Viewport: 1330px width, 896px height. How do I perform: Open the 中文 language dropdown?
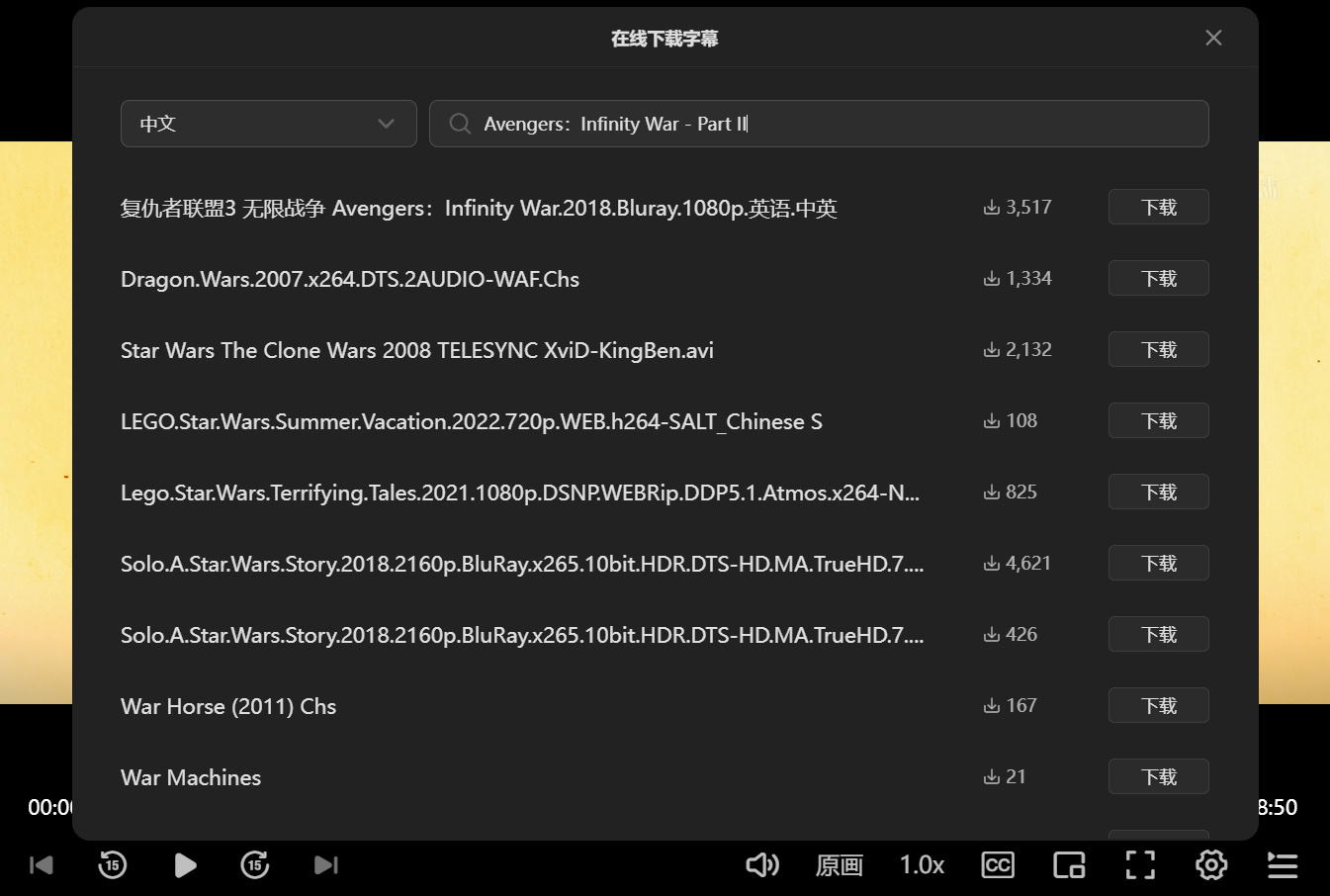(268, 124)
